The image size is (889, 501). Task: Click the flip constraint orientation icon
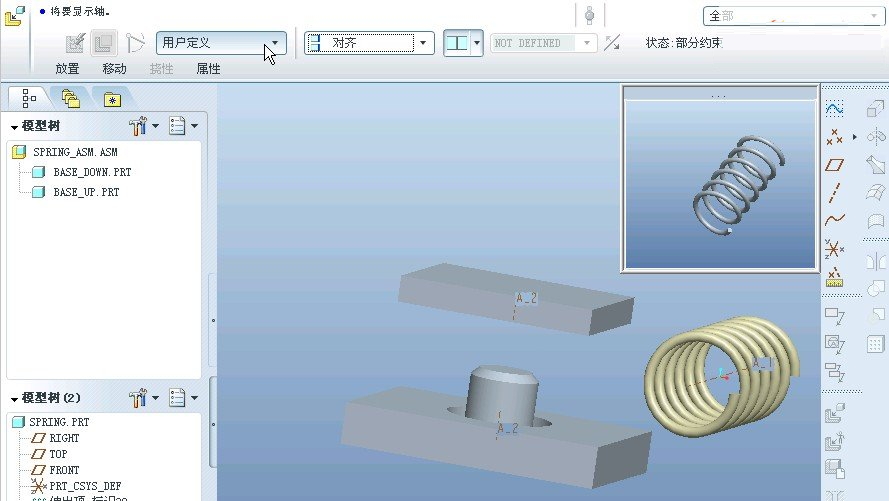click(x=612, y=43)
